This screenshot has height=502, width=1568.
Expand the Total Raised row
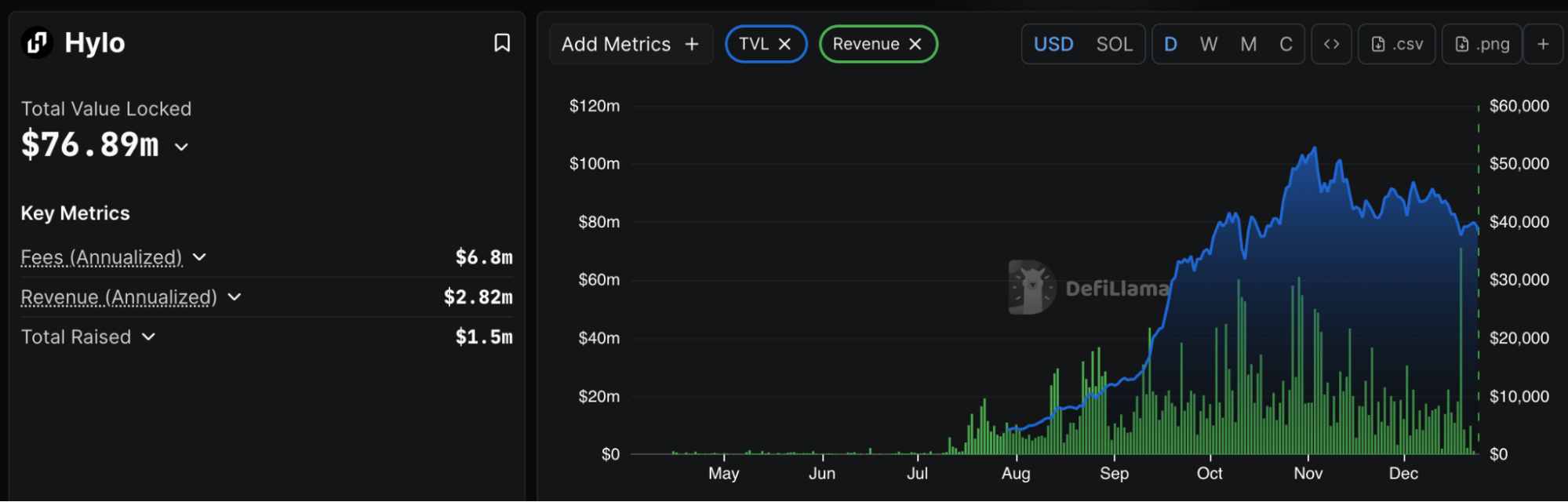[148, 337]
